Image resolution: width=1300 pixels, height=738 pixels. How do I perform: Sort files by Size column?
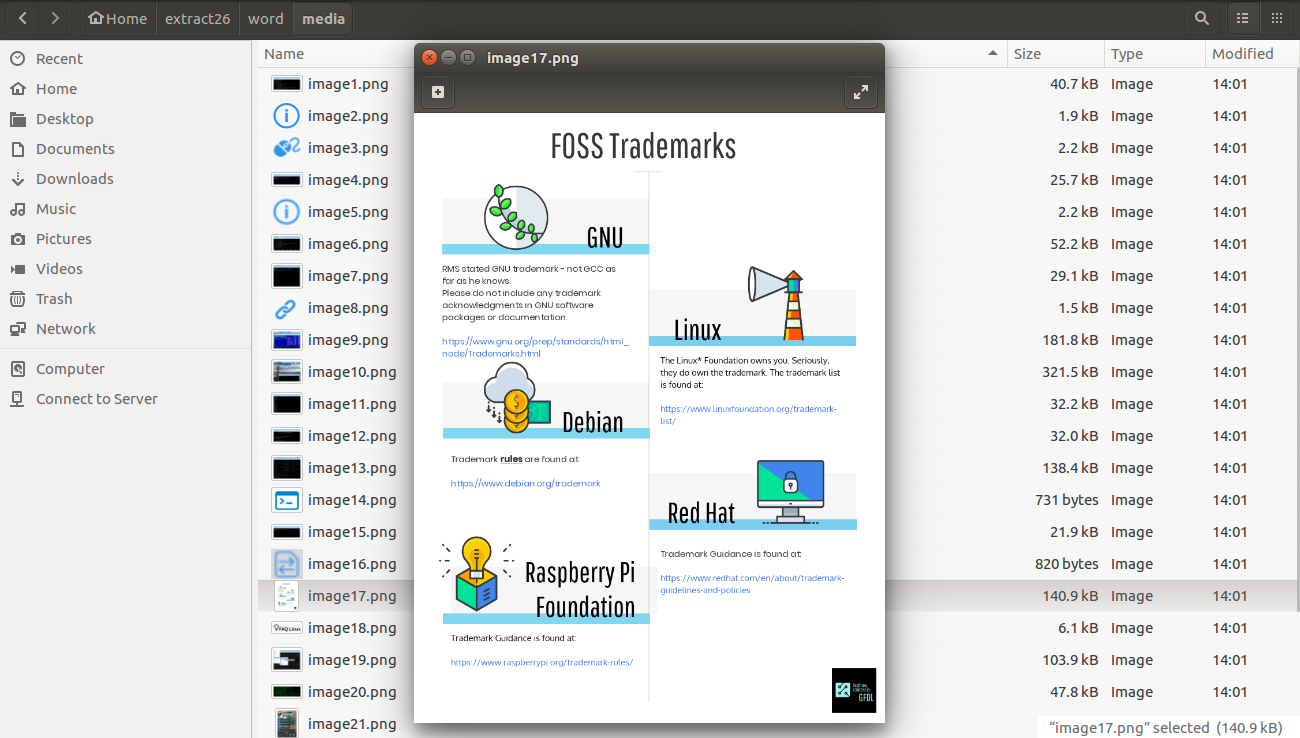coord(1027,54)
